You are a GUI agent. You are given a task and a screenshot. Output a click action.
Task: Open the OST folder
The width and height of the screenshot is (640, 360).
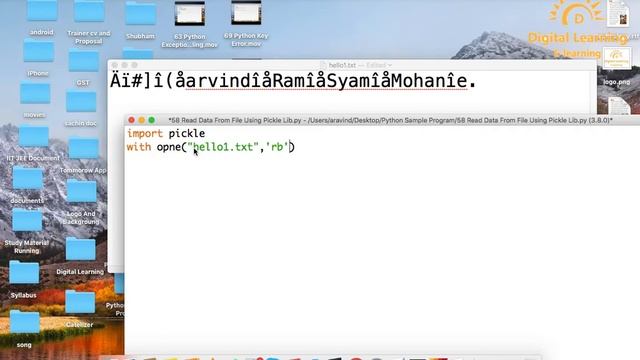point(83,61)
